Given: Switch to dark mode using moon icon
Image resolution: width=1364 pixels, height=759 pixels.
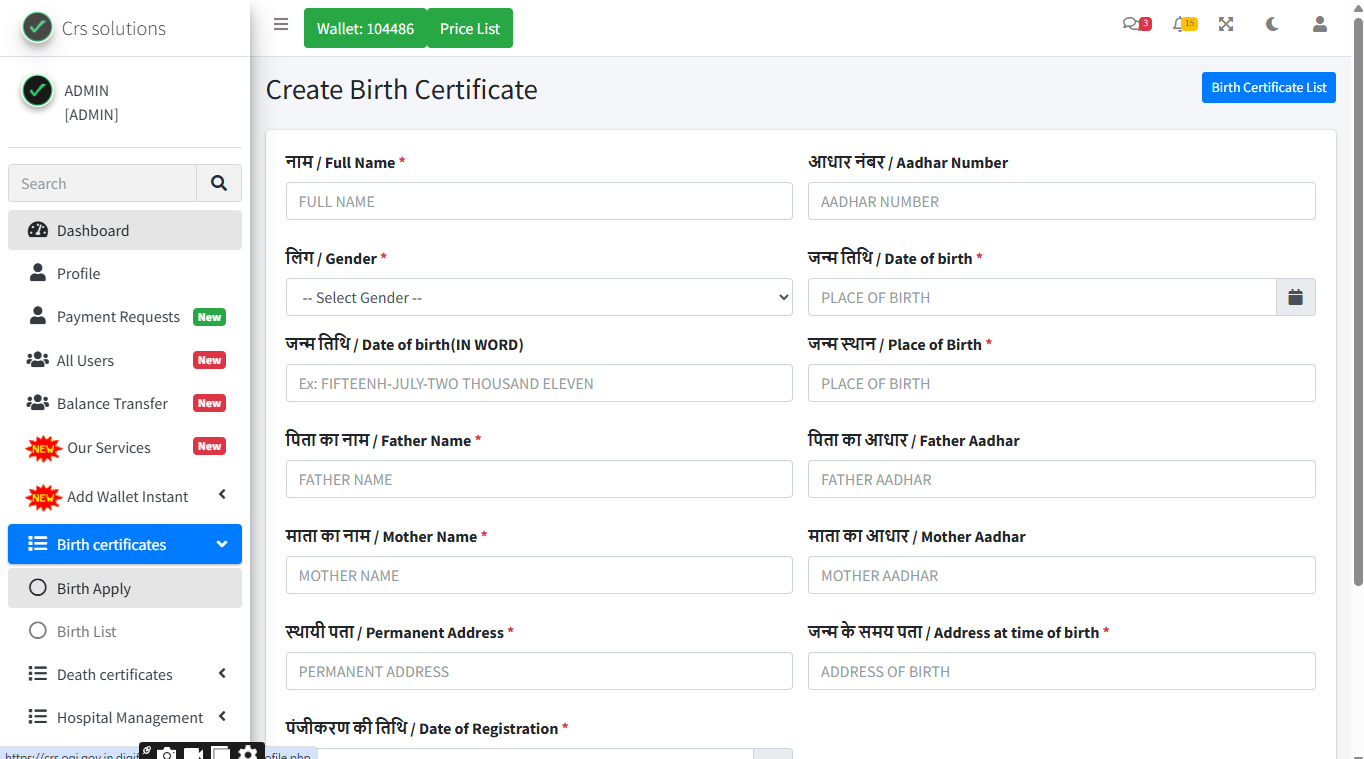Looking at the screenshot, I should [1272, 25].
